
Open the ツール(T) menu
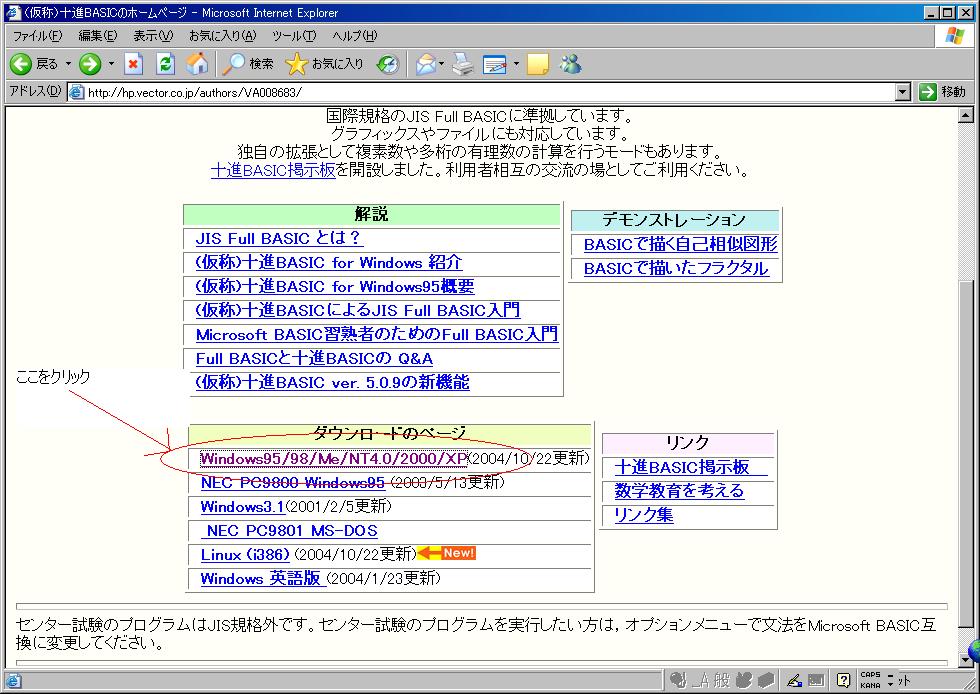point(294,36)
